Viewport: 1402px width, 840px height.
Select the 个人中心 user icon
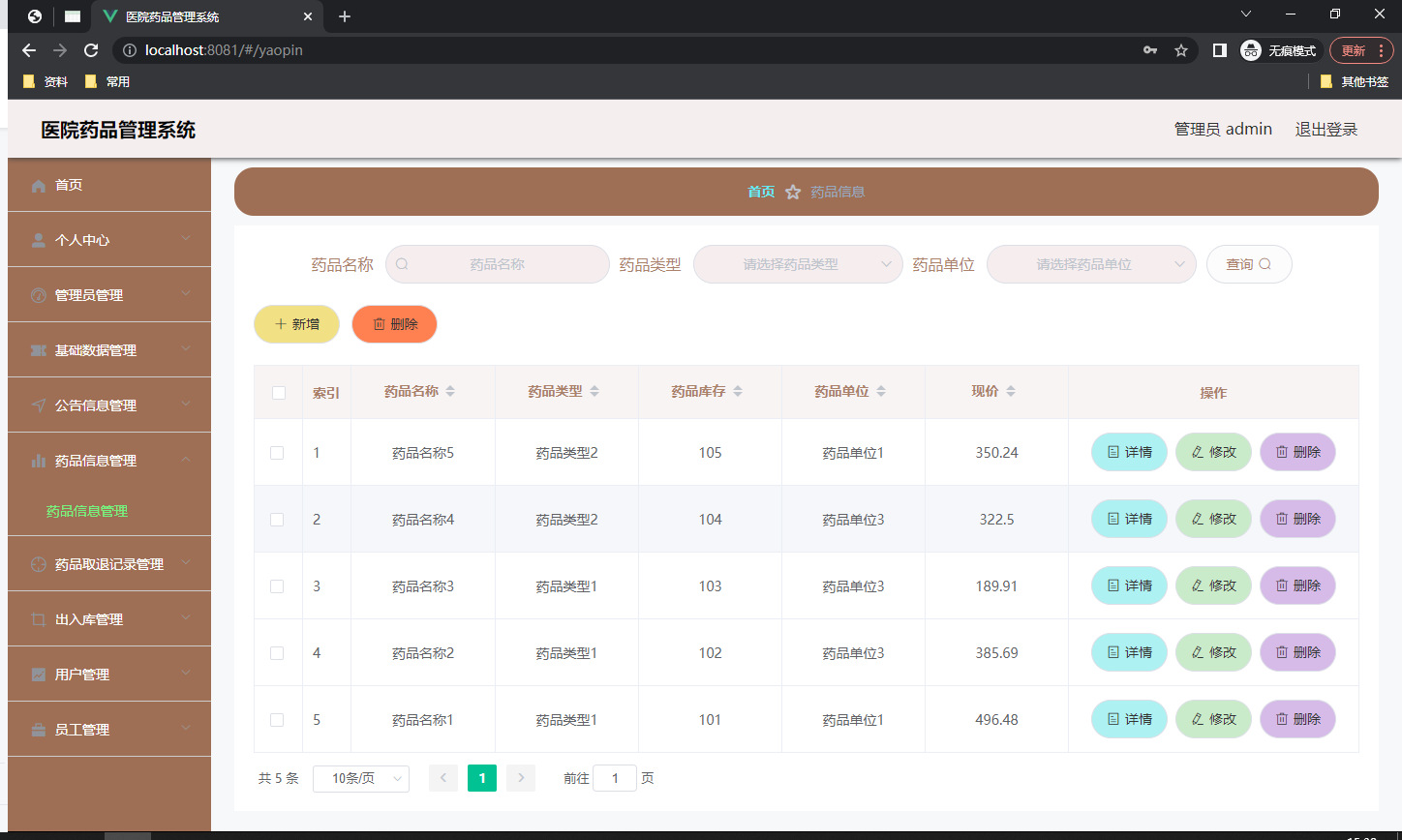[x=39, y=239]
